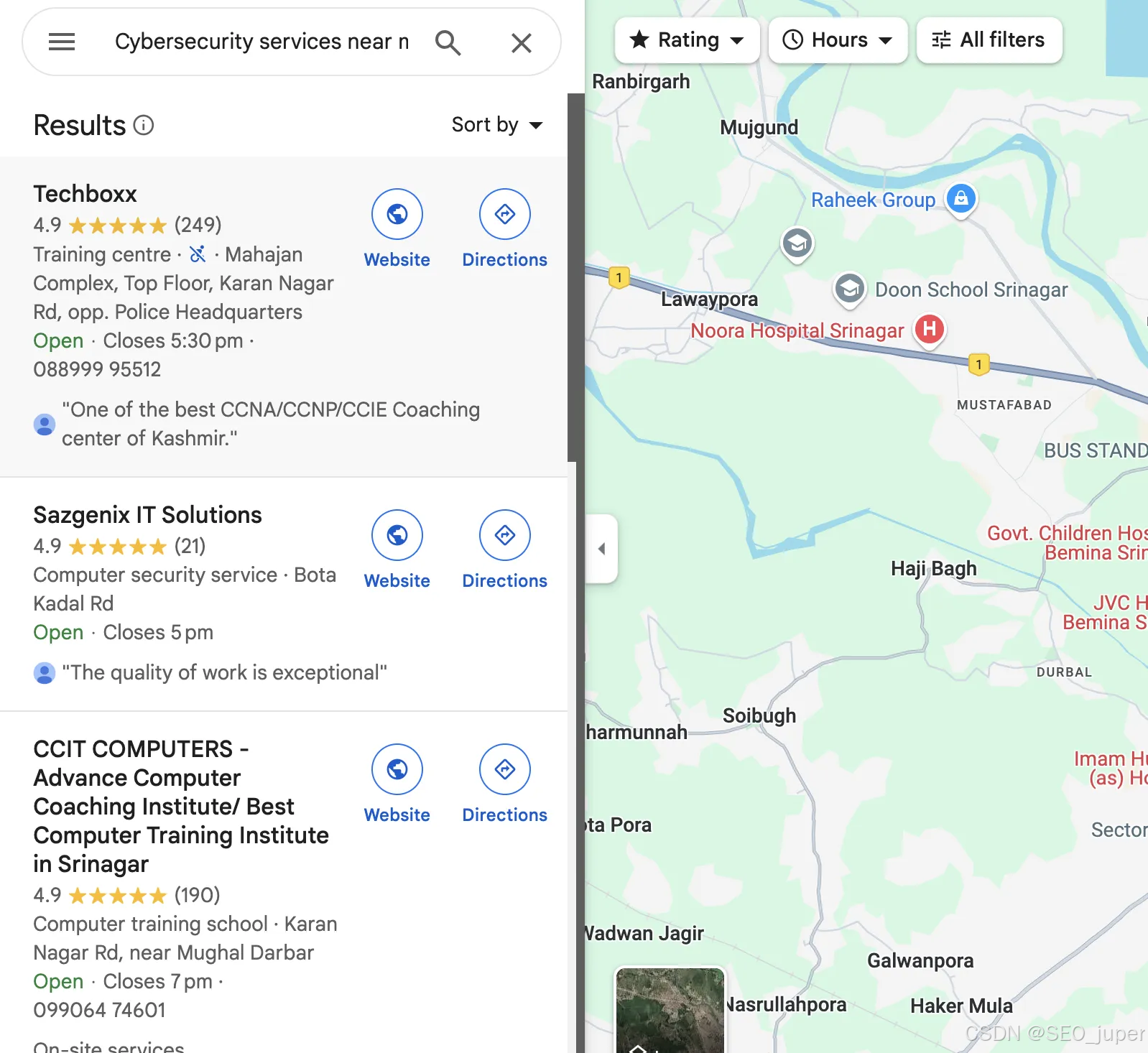The height and width of the screenshot is (1053, 1148).
Task: Open the Hours filter dropdown
Action: pyautogui.click(x=838, y=40)
